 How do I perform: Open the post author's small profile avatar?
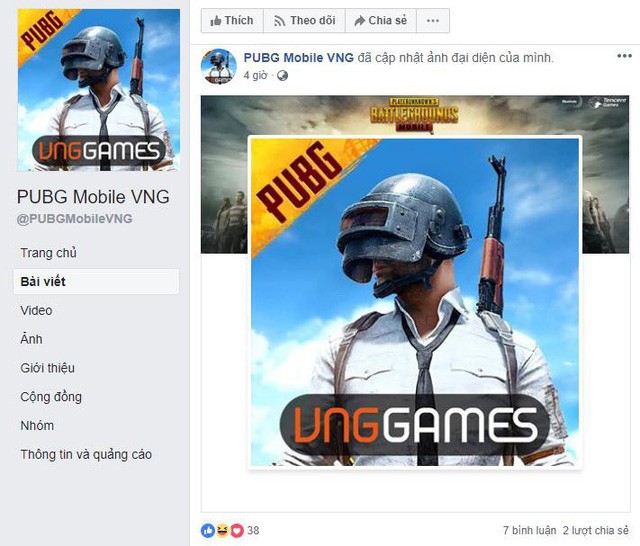[x=219, y=67]
